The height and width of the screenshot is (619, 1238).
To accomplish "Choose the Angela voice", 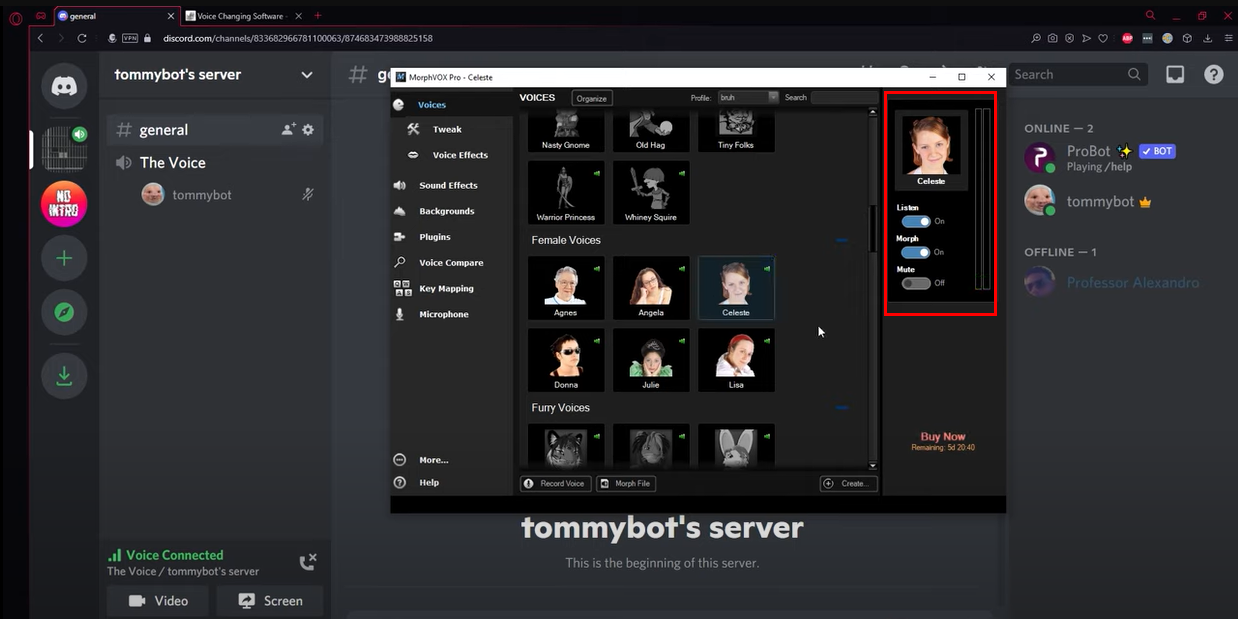I will (x=650, y=288).
